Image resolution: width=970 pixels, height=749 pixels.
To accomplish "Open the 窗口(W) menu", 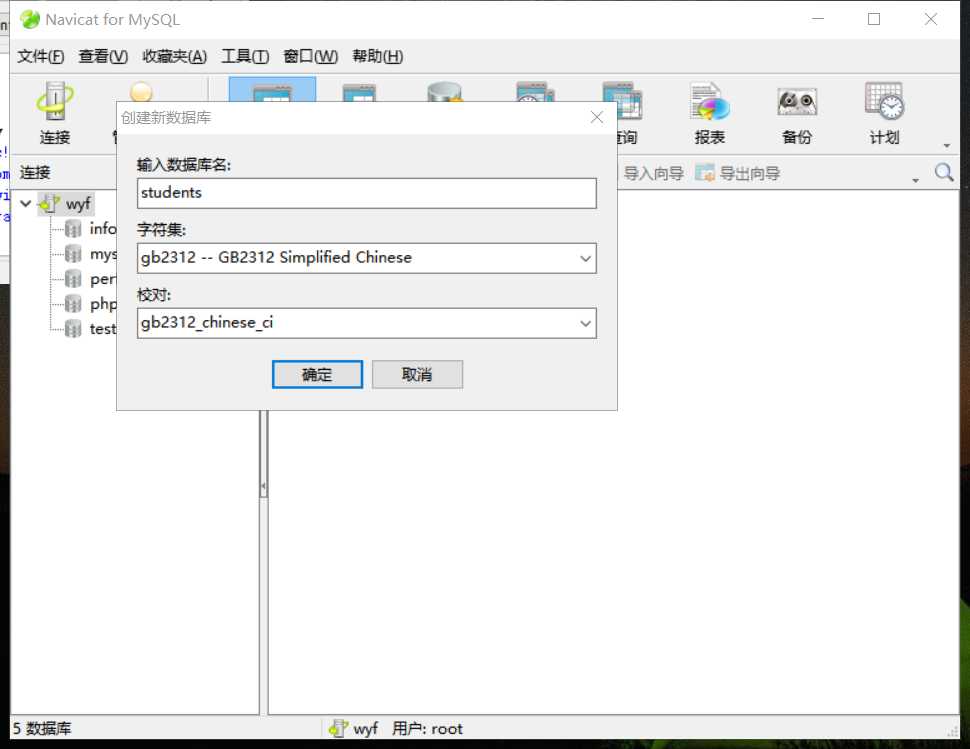I will tap(311, 56).
